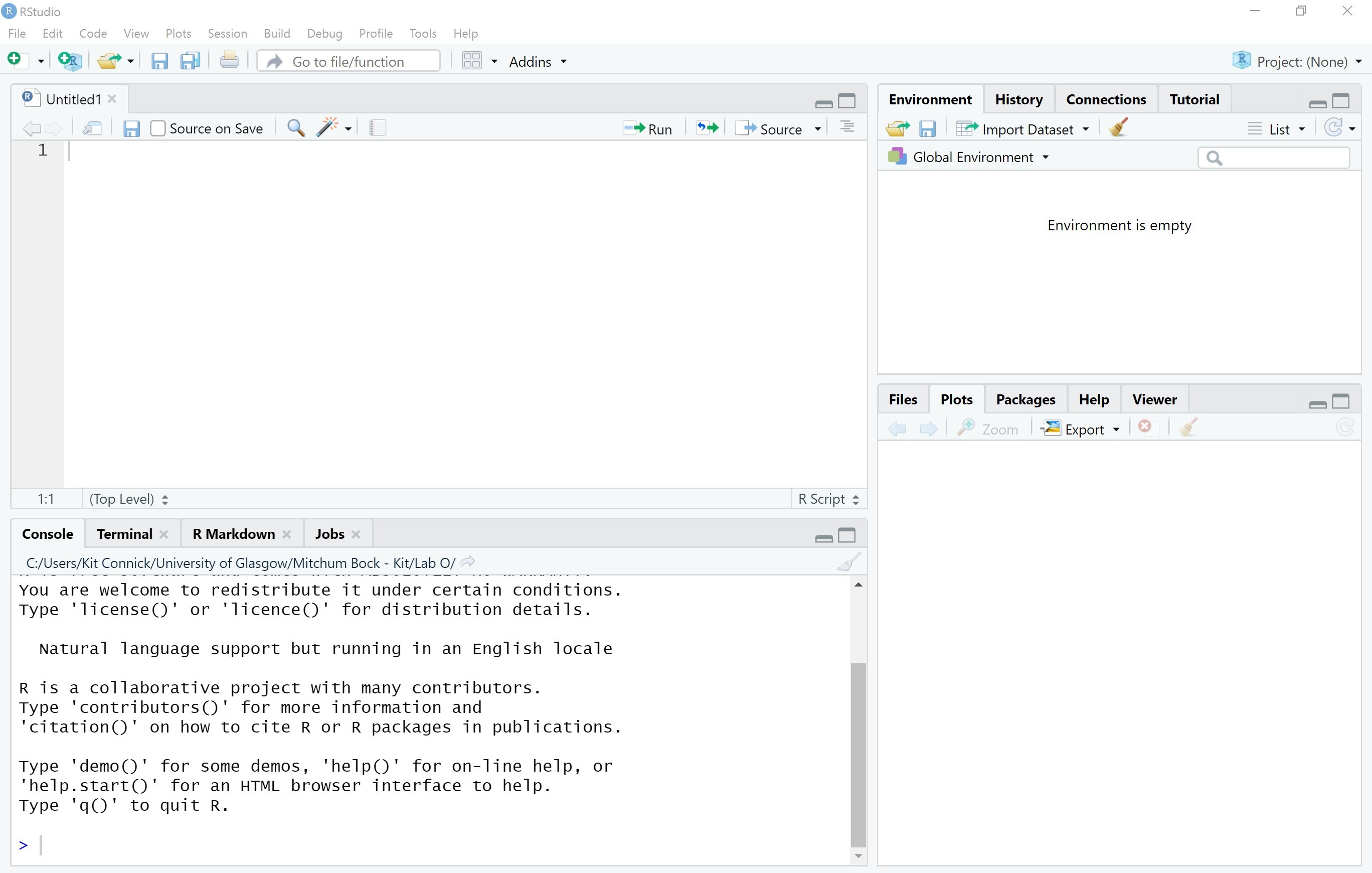The image size is (1372, 873).
Task: Save all open documents
Action: click(x=190, y=61)
